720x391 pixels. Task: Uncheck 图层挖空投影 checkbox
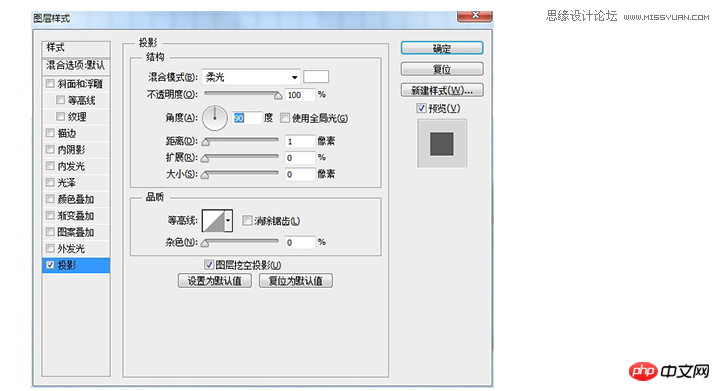tap(209, 265)
